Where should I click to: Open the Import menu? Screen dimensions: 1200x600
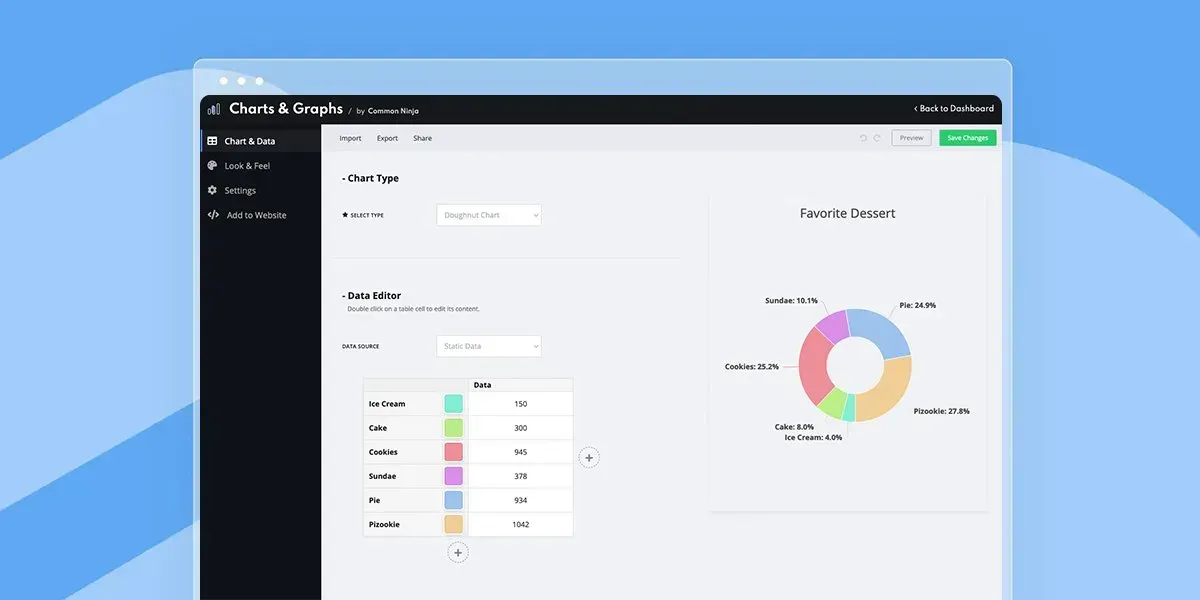[350, 138]
